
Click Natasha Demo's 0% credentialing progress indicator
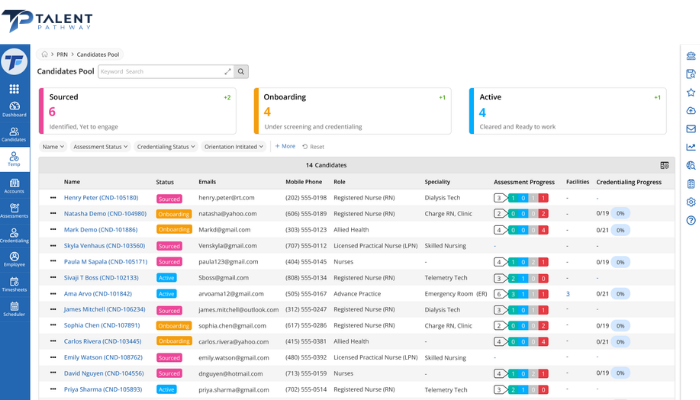(620, 213)
